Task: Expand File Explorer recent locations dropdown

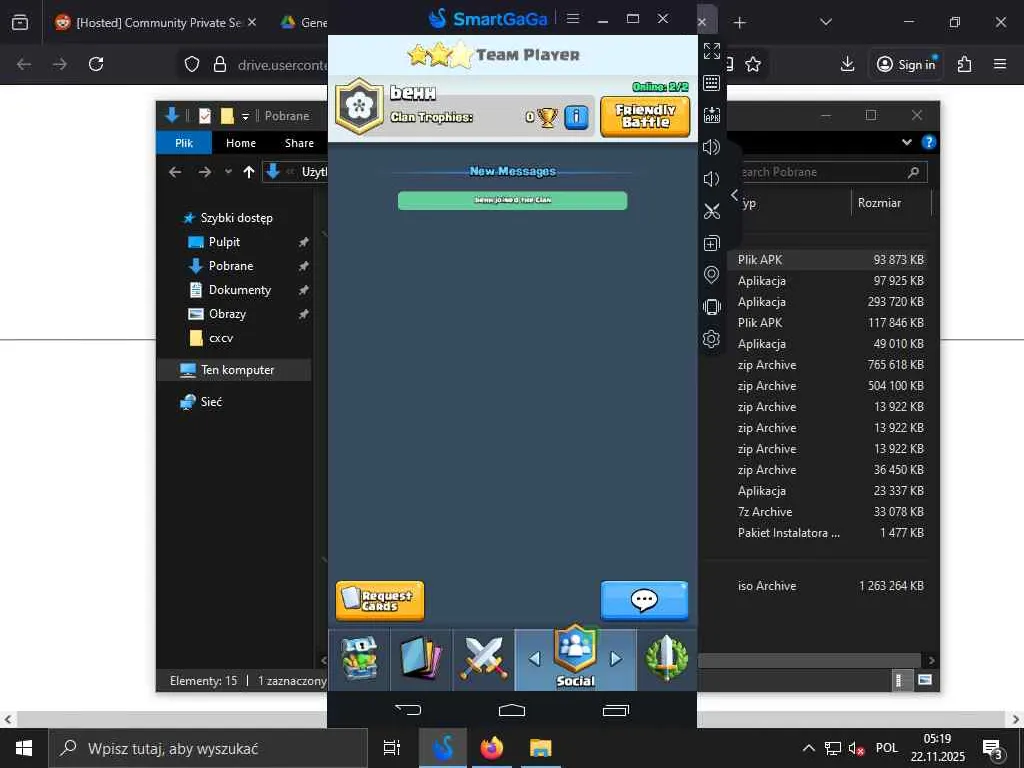Action: pyautogui.click(x=228, y=172)
